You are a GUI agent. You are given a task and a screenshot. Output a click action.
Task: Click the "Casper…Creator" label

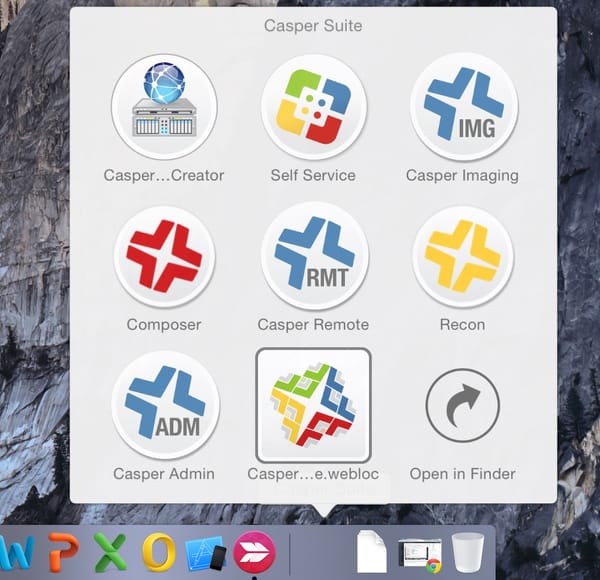coord(164,176)
